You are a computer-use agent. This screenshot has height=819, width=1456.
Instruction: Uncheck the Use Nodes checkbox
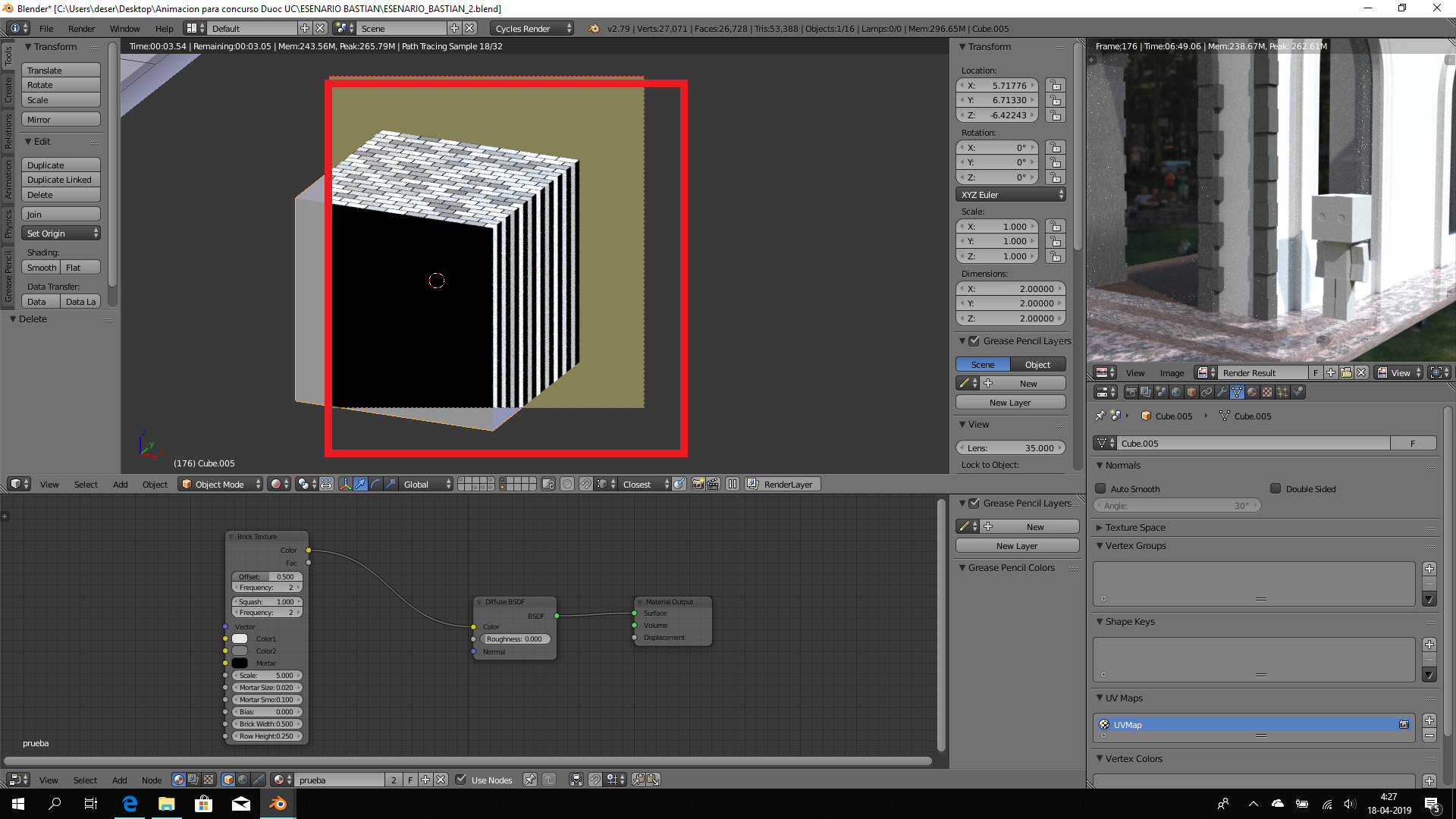460,780
